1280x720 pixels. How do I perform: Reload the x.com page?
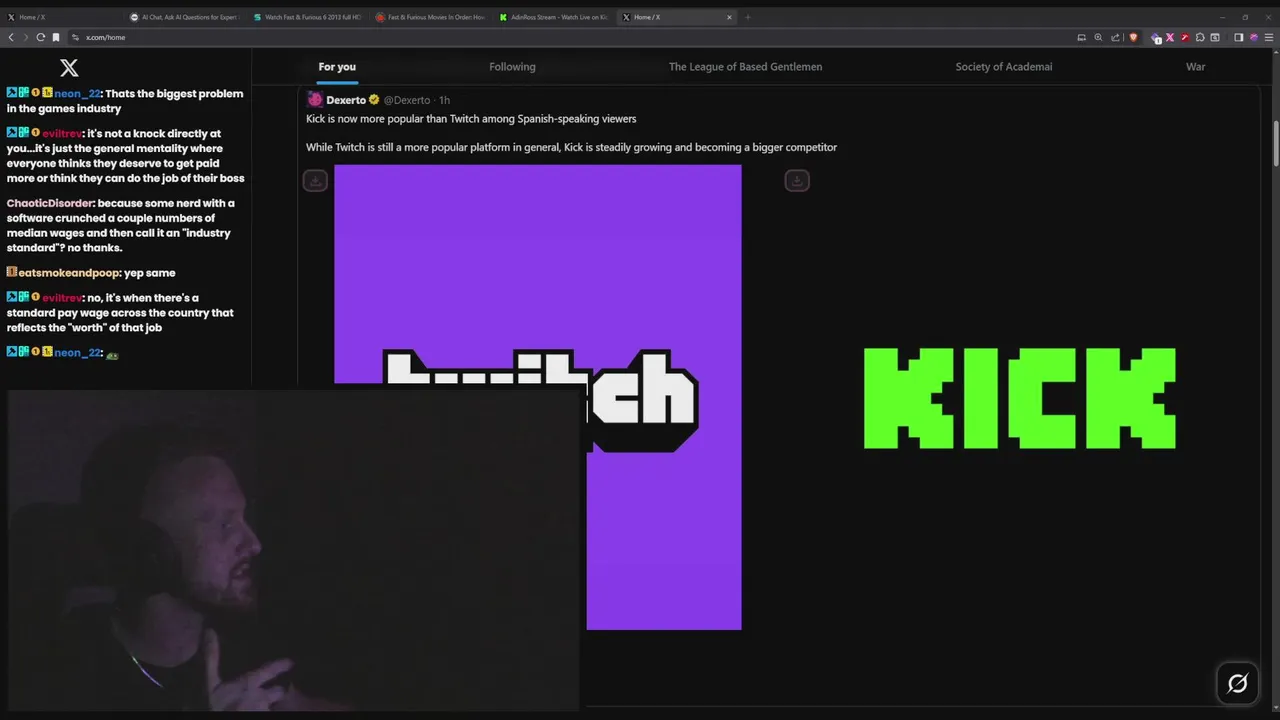41,37
